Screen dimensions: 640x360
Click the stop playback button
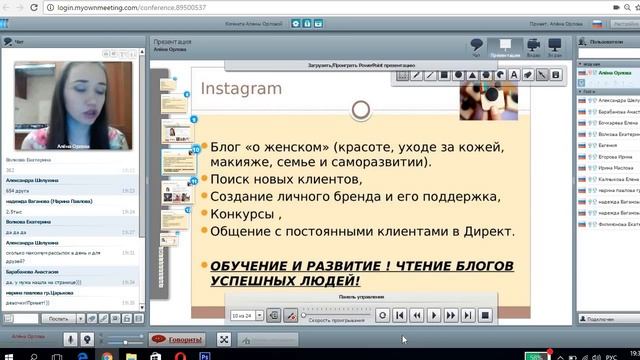(485, 315)
